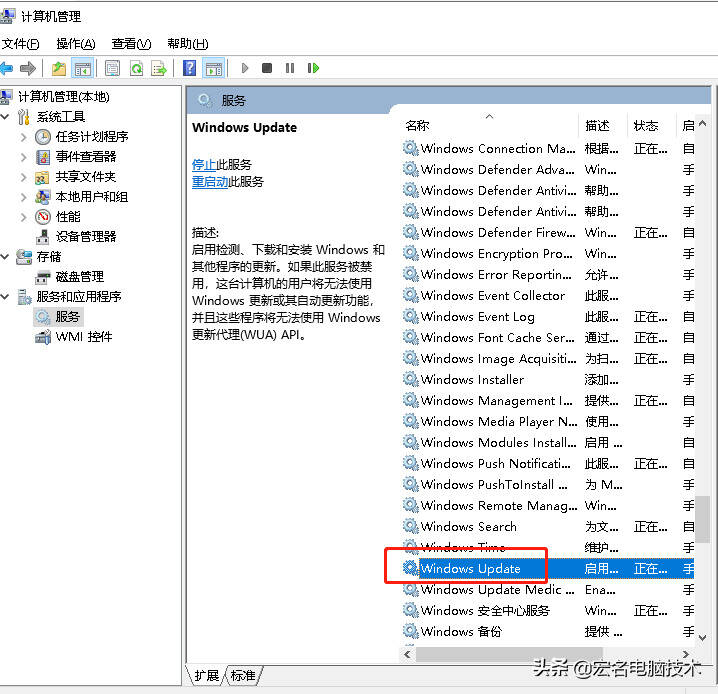Toggle the action pane toolbar icon

pos(214,69)
